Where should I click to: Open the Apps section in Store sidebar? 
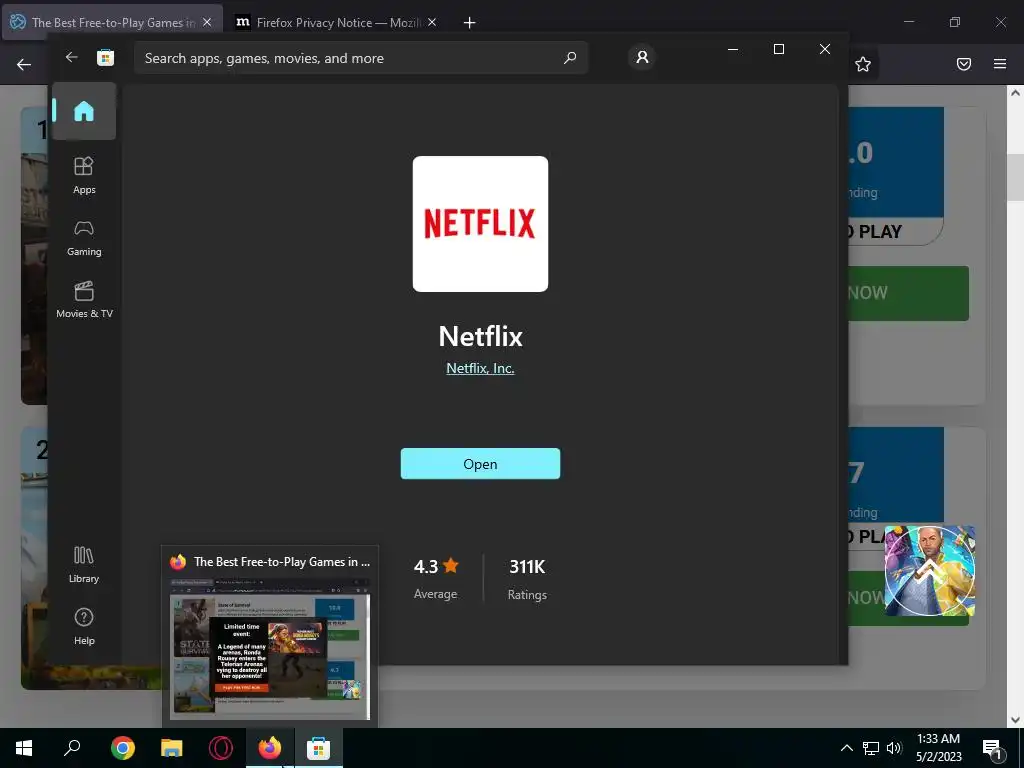[84, 176]
